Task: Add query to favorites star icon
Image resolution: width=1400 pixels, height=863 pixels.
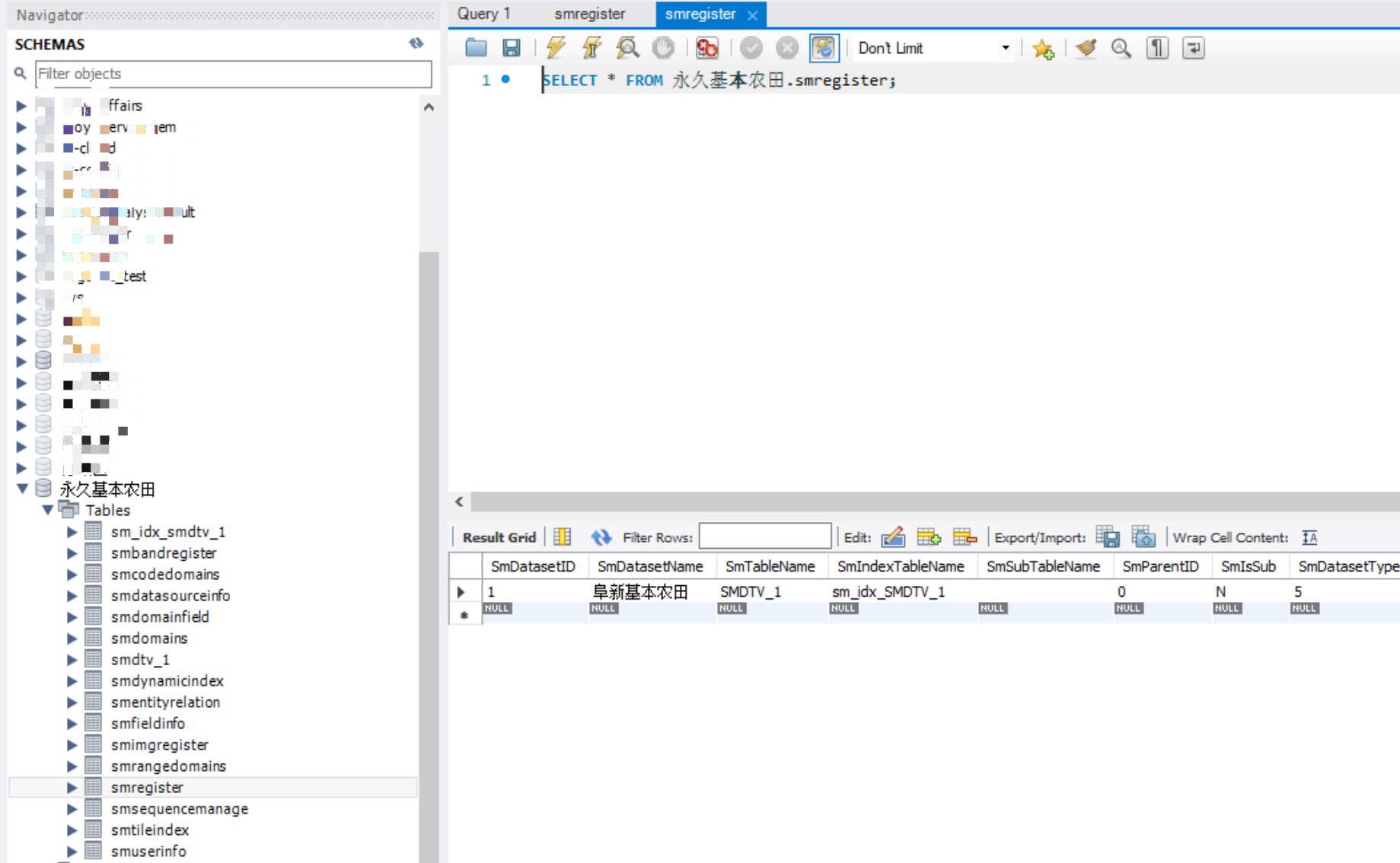Action: tap(1042, 49)
